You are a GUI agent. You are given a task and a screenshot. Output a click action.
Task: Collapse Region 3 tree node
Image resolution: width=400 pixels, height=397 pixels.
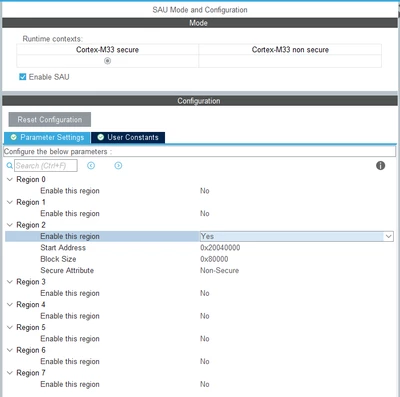point(10,282)
